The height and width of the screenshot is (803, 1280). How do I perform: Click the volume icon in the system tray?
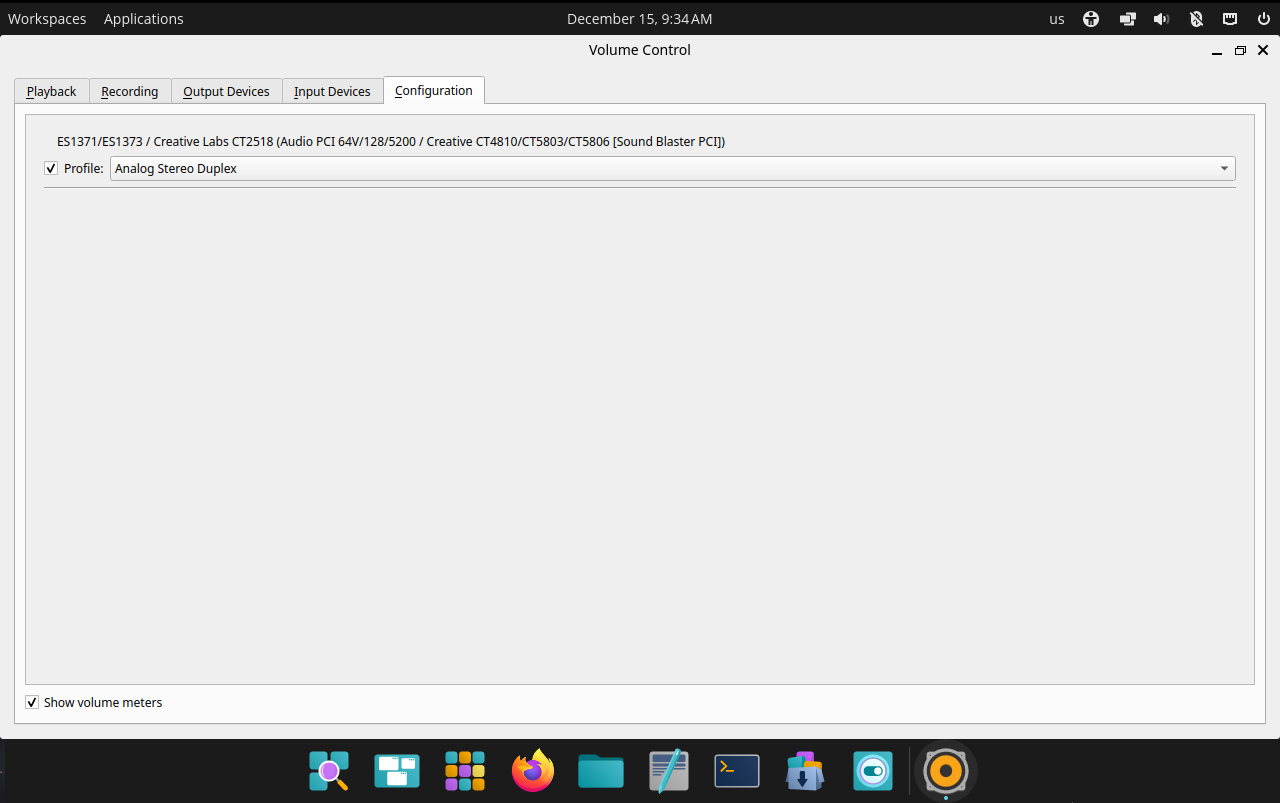1161,18
